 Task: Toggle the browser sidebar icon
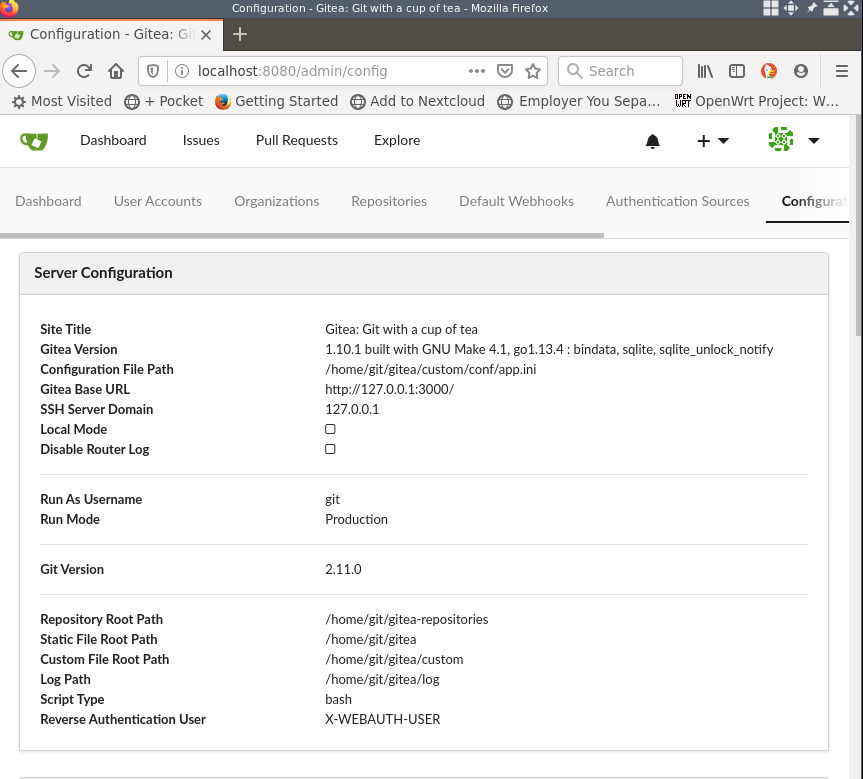(x=737, y=71)
